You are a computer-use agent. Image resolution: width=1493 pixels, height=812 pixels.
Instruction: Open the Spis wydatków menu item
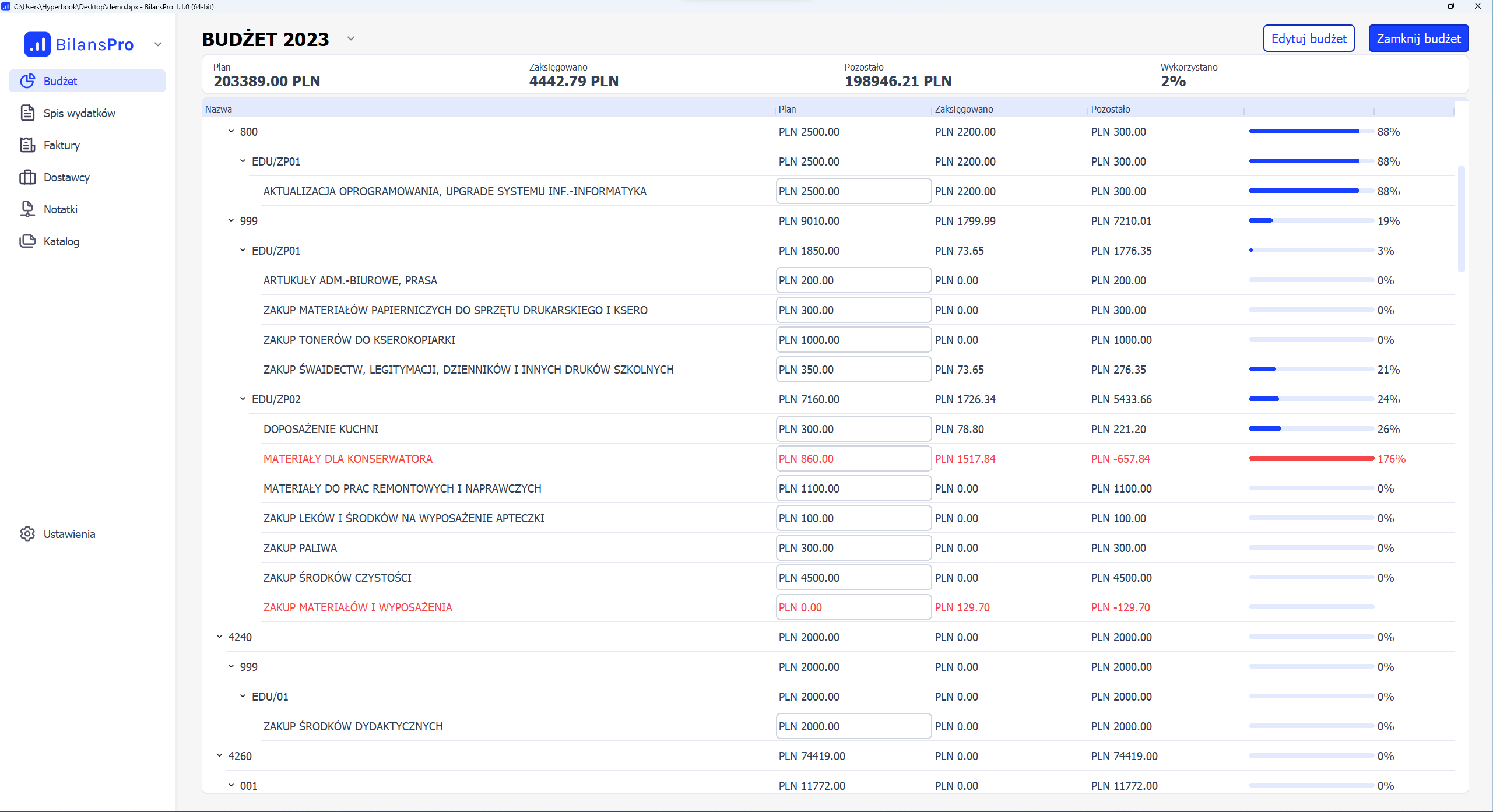coord(79,113)
